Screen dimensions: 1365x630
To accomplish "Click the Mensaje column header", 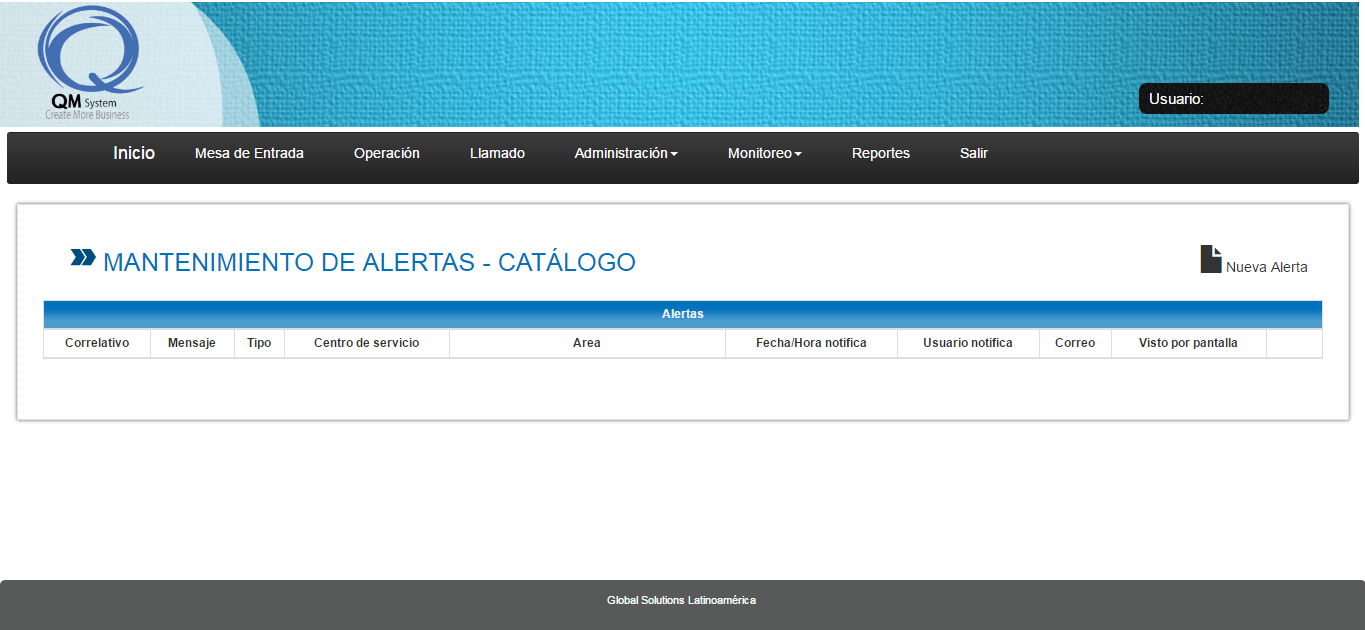I will click(x=192, y=343).
